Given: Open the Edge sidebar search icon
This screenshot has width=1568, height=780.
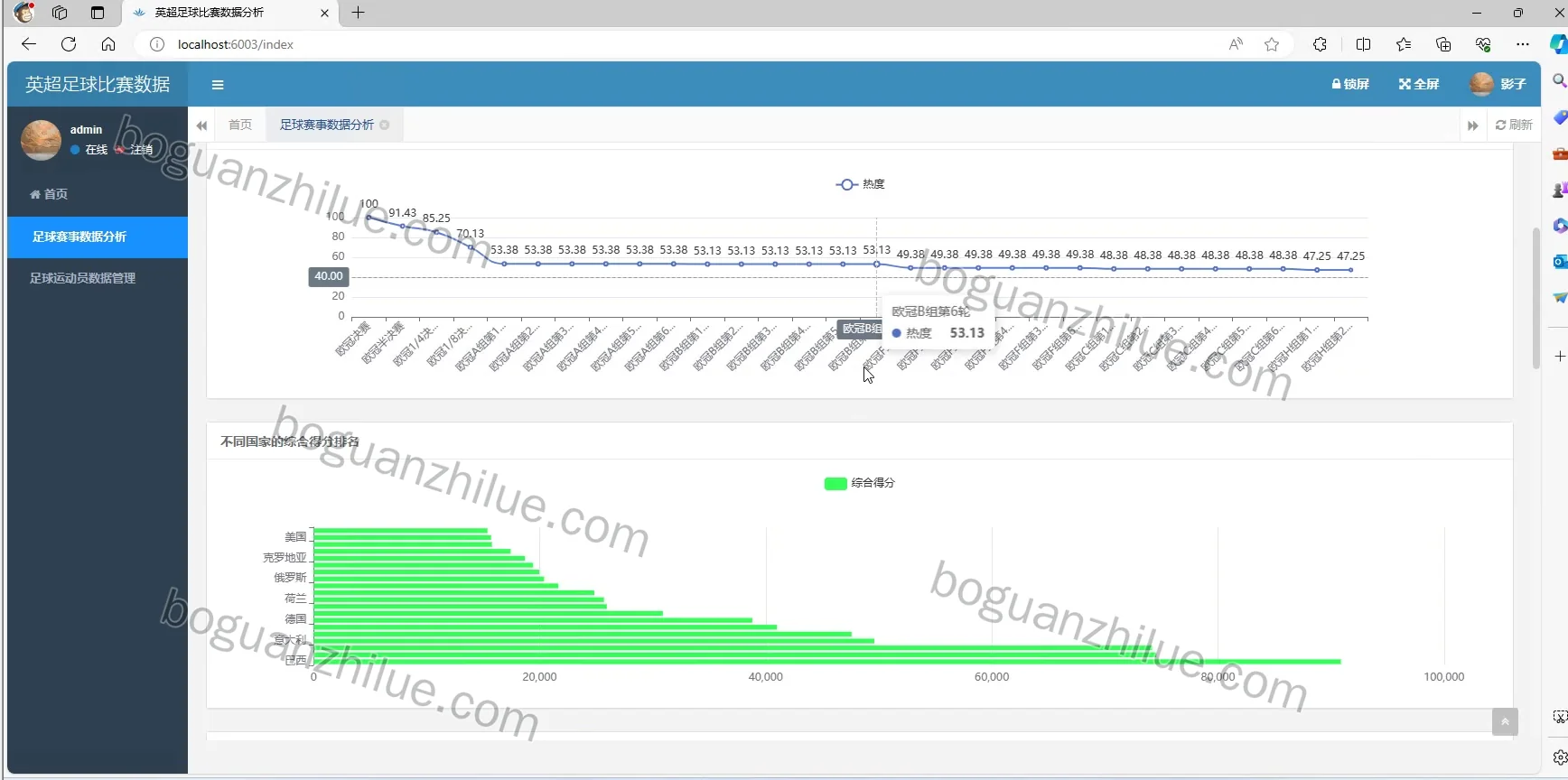Looking at the screenshot, I should tap(1559, 81).
